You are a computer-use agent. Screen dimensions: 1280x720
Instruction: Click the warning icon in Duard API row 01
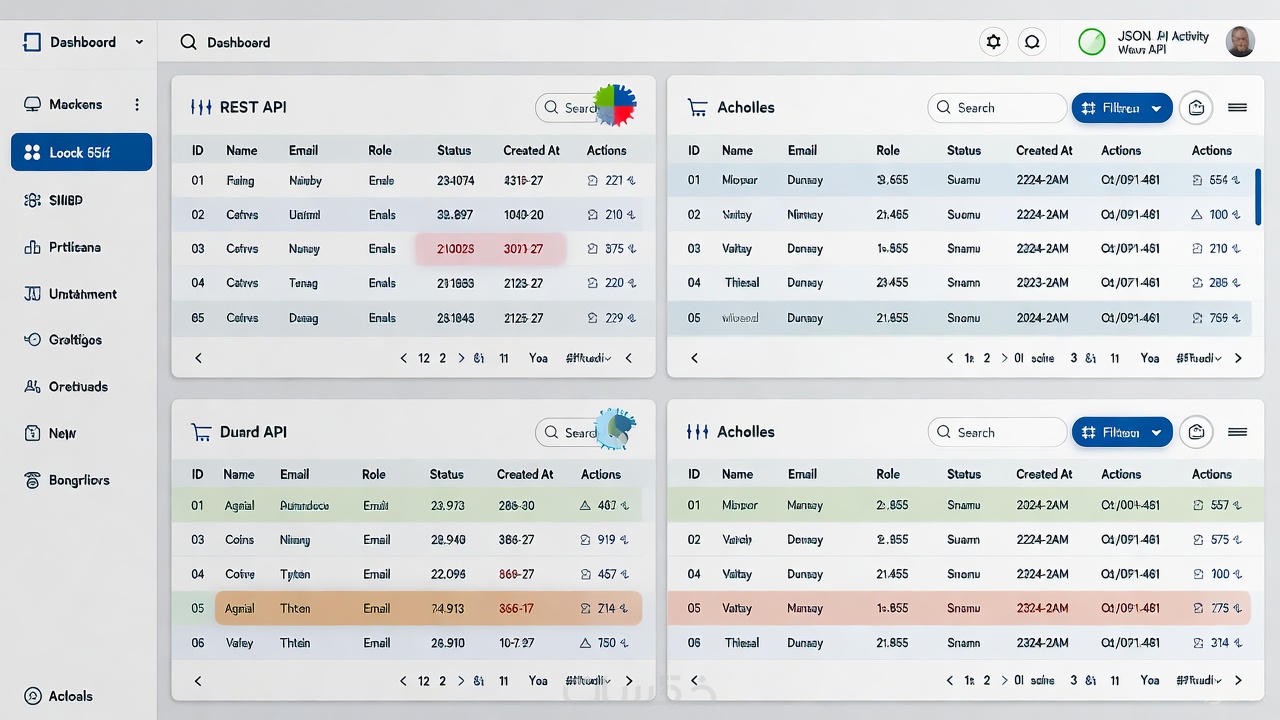coord(586,505)
